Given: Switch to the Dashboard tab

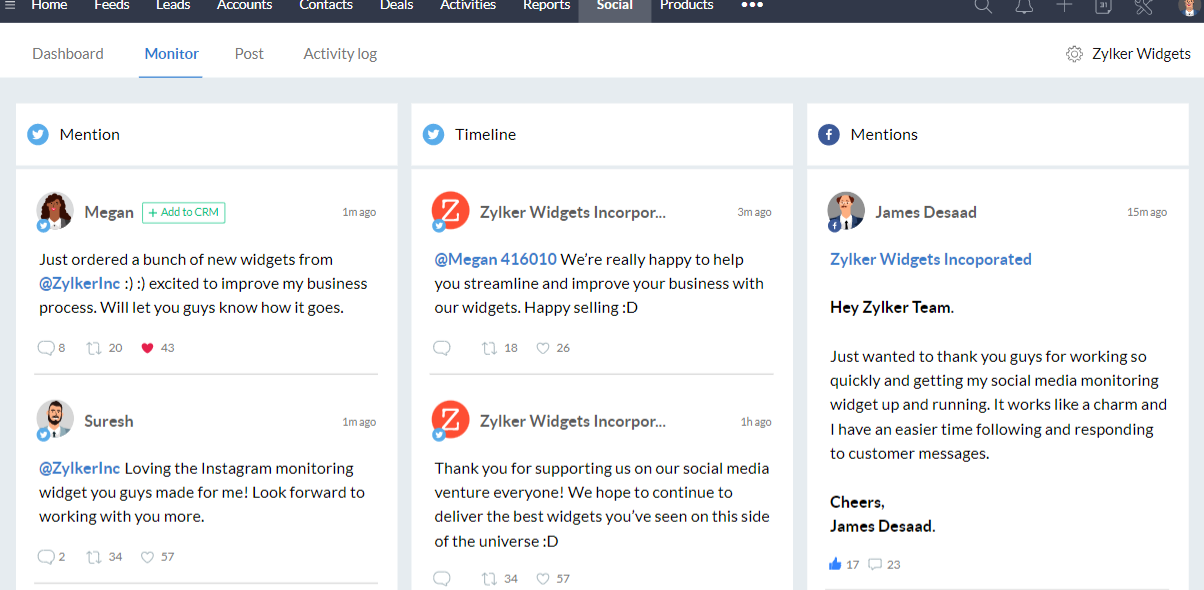Looking at the screenshot, I should [x=68, y=54].
